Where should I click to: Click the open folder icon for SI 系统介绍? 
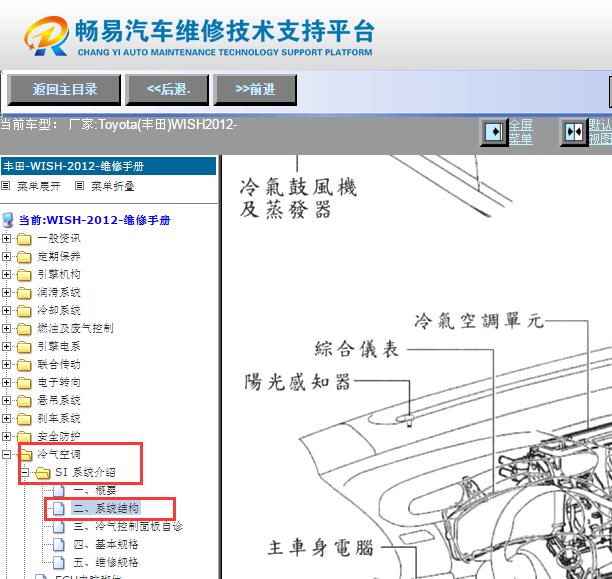tap(43, 473)
